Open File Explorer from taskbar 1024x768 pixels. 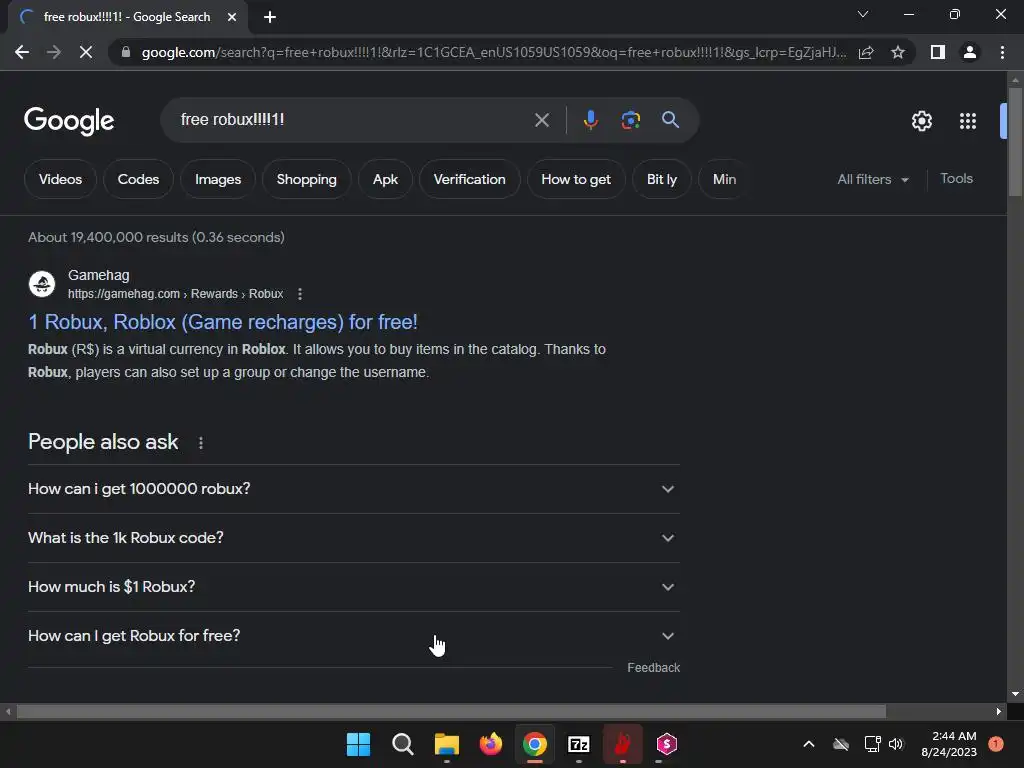[447, 744]
